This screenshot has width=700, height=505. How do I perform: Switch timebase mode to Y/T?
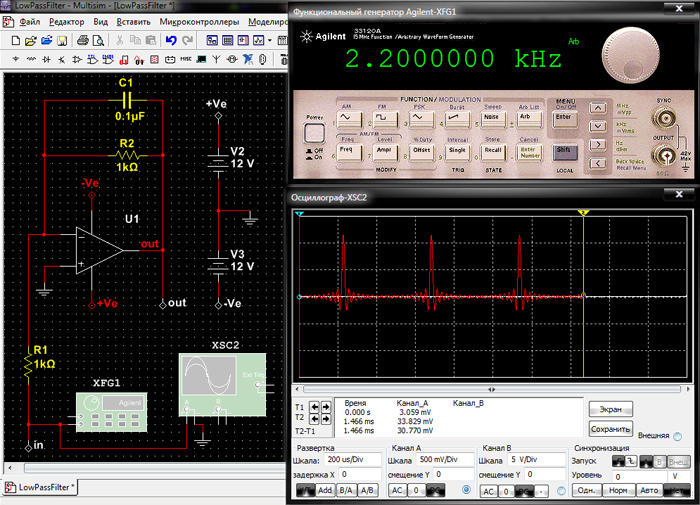click(305, 490)
